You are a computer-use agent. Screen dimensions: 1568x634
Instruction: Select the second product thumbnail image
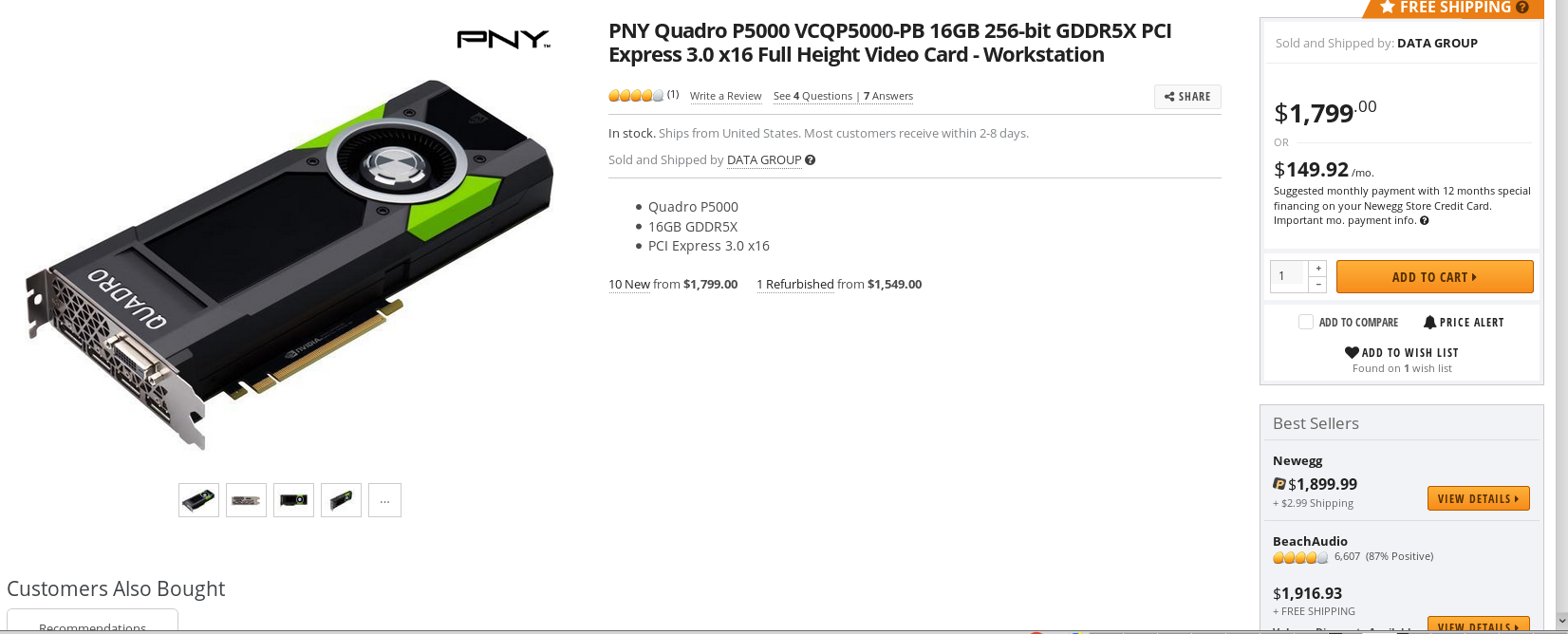[x=246, y=500]
